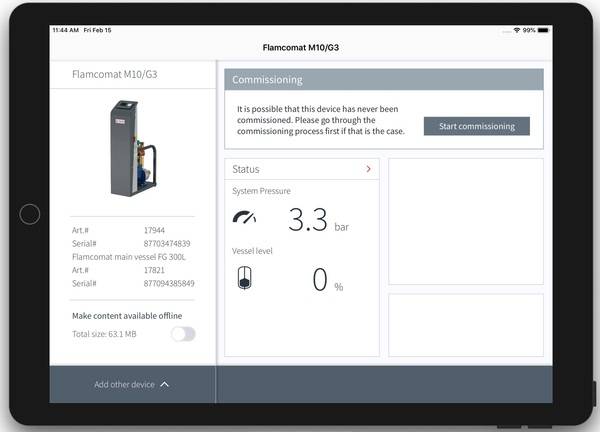Toggle make content available offline switch
600x432 pixels.
tap(183, 334)
